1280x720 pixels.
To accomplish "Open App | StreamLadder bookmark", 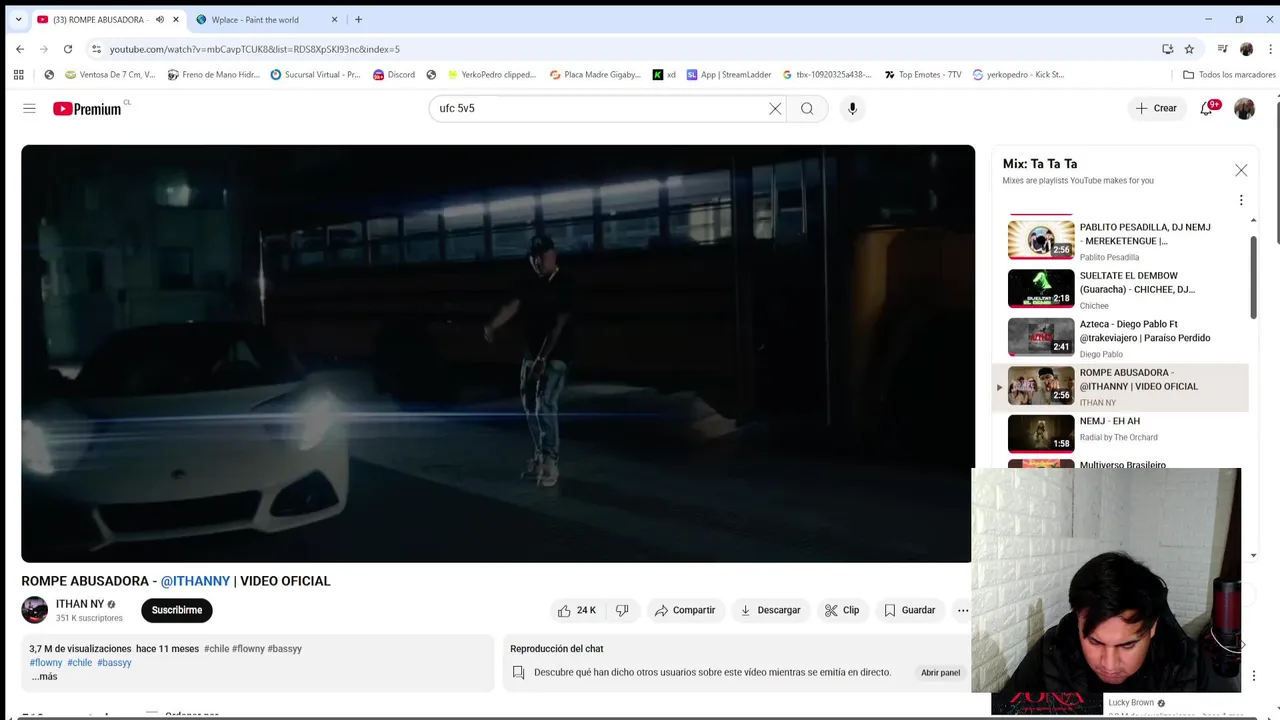I will click(728, 74).
